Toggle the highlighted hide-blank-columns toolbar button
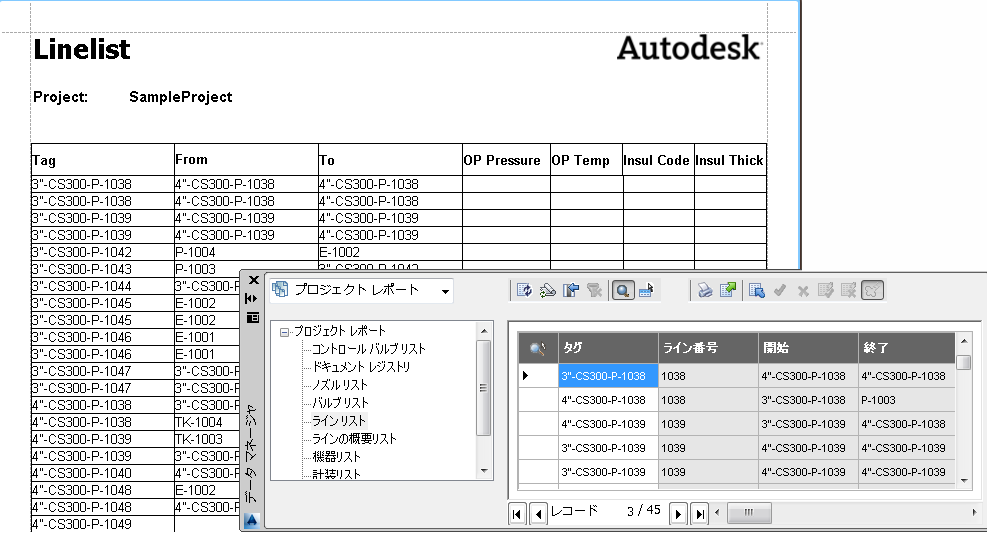Screen dimensions: 987x537 pos(872,291)
